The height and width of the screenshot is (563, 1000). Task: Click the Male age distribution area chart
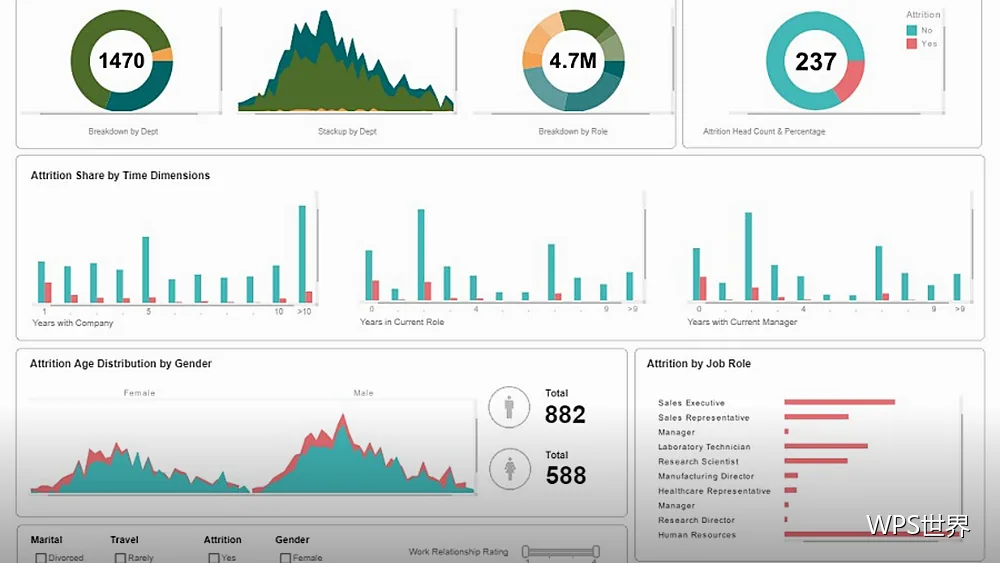[x=364, y=454]
